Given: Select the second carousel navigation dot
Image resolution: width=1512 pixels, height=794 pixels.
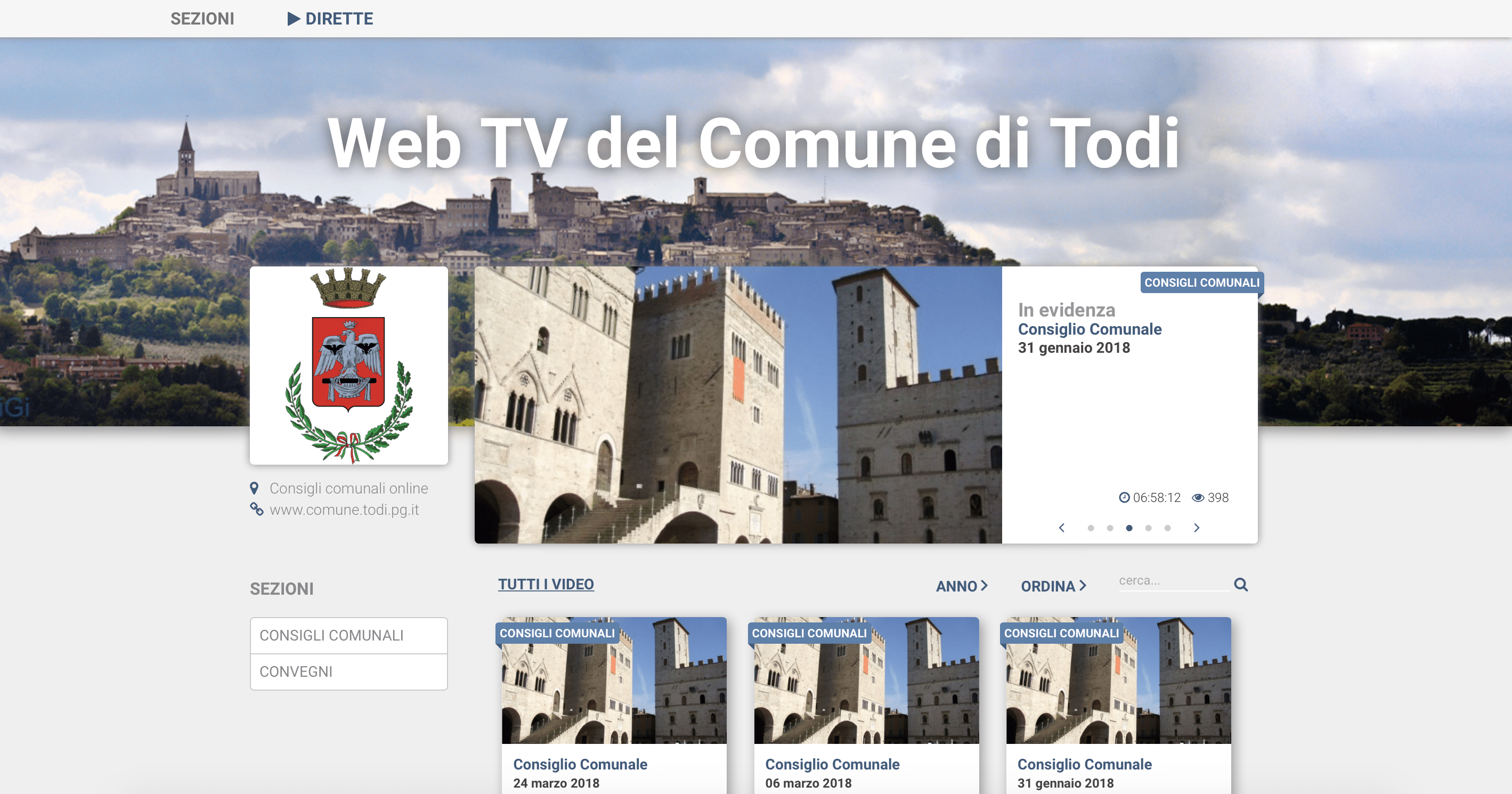Looking at the screenshot, I should point(1109,528).
